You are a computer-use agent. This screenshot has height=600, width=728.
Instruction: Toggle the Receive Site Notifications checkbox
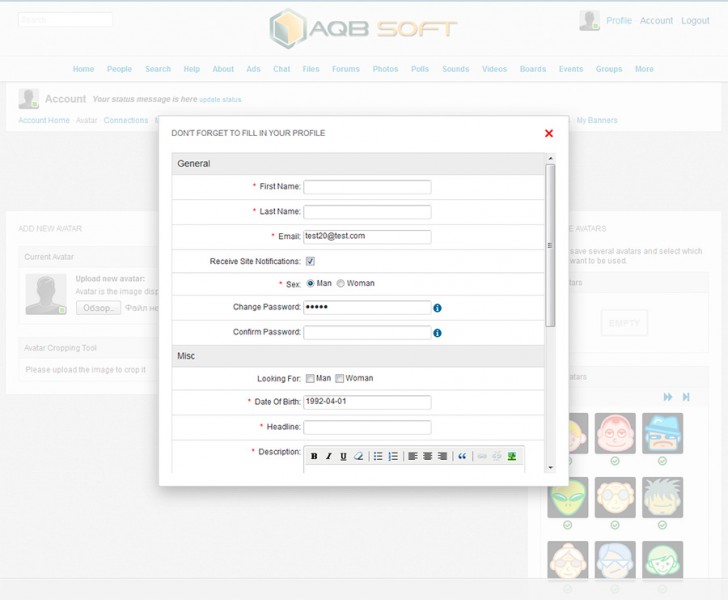tap(310, 261)
